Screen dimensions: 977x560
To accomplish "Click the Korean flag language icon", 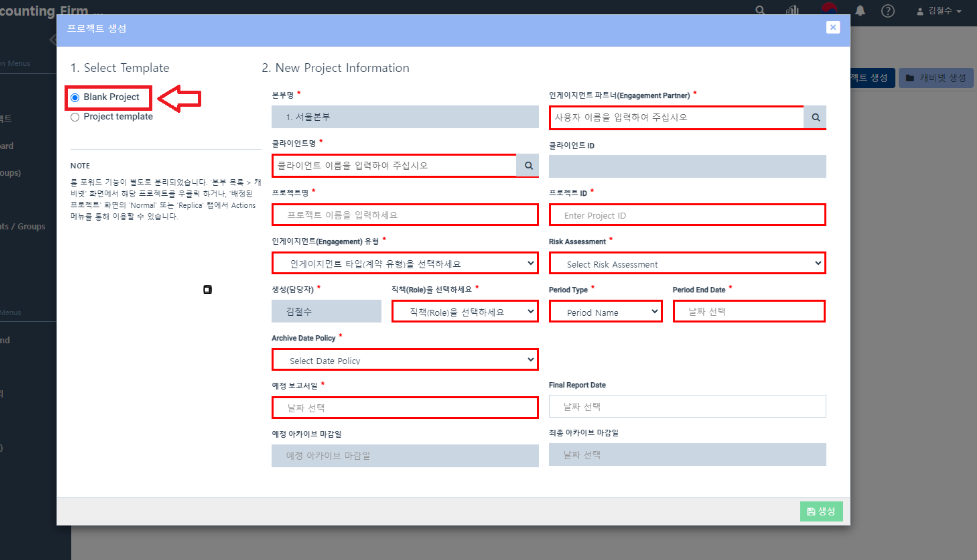I will (829, 9).
